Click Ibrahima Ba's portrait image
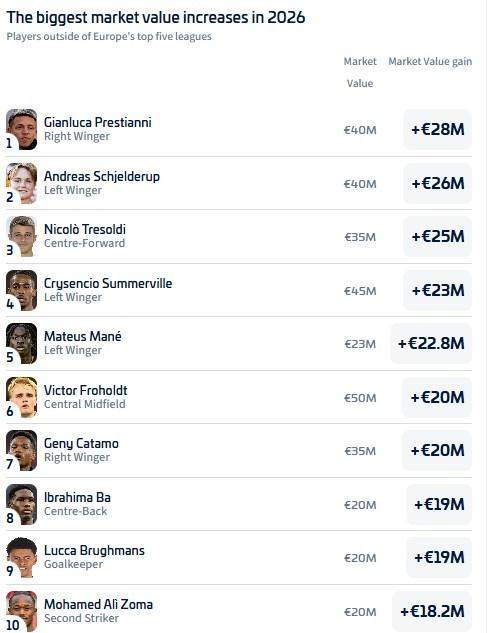Image resolution: width=493 pixels, height=633 pixels. (22, 504)
